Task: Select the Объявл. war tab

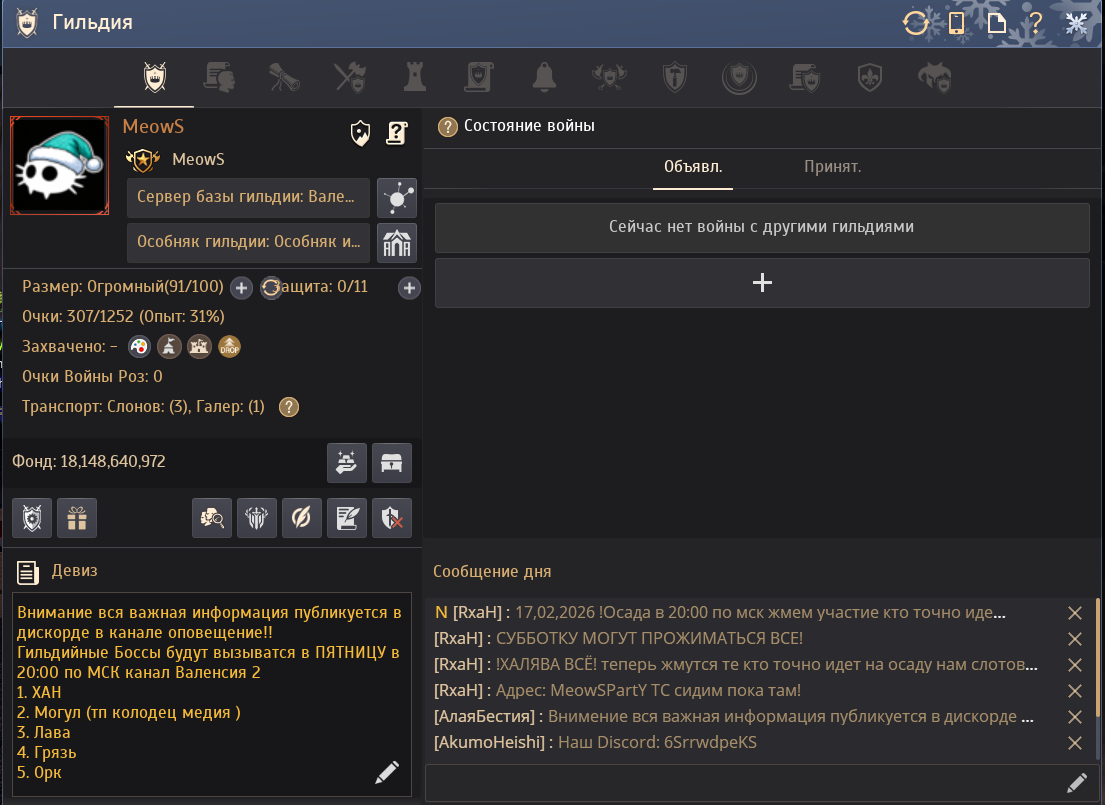Action: point(693,167)
